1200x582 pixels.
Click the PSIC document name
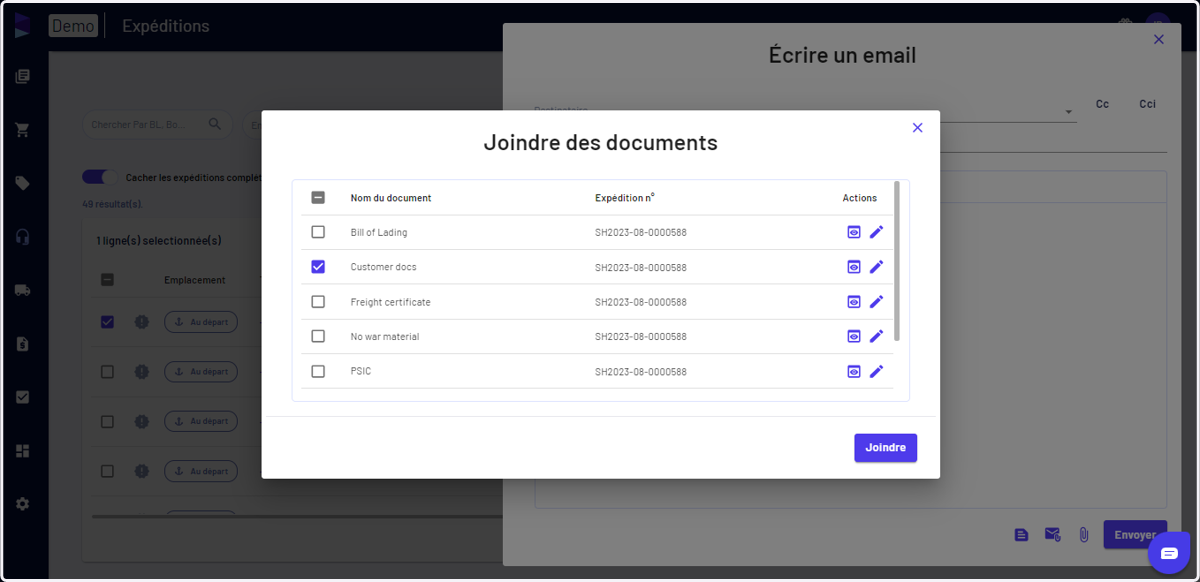click(361, 371)
